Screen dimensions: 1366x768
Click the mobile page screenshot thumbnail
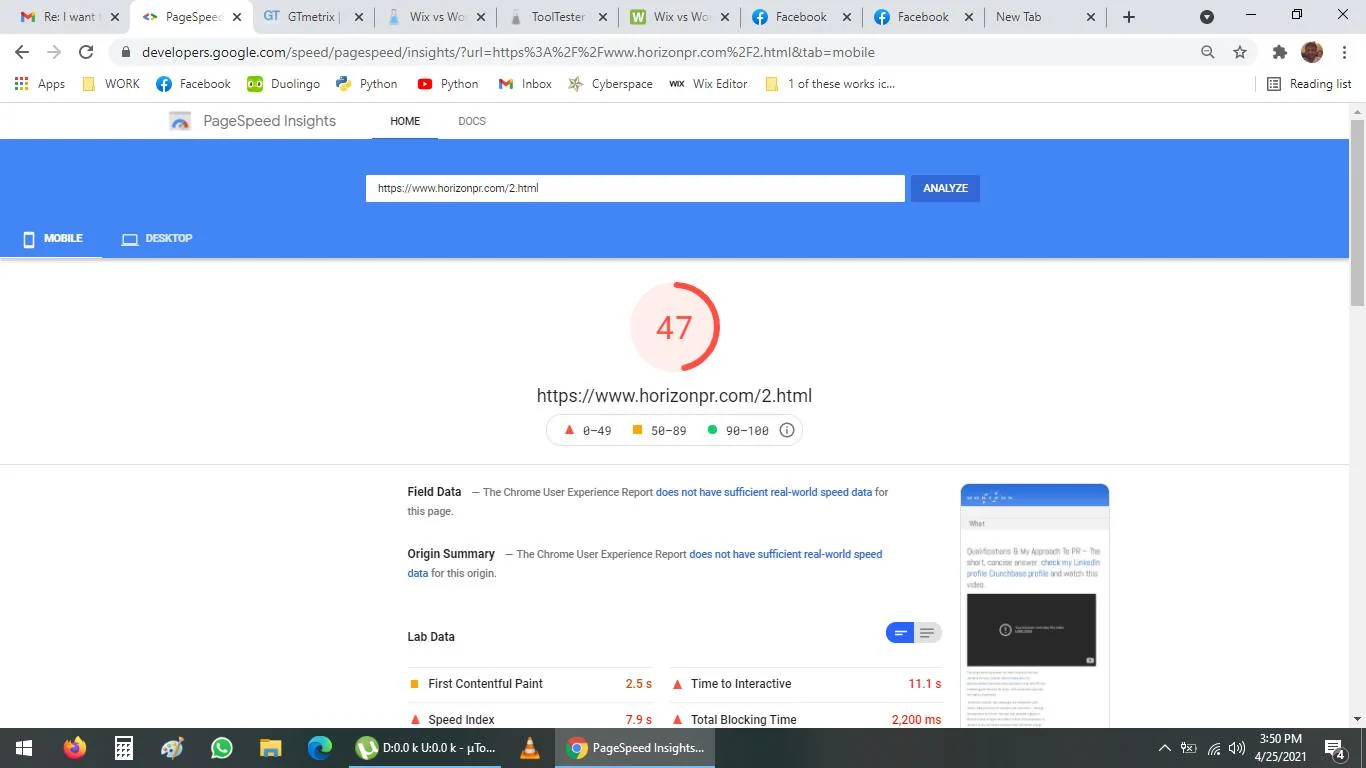click(x=1035, y=605)
